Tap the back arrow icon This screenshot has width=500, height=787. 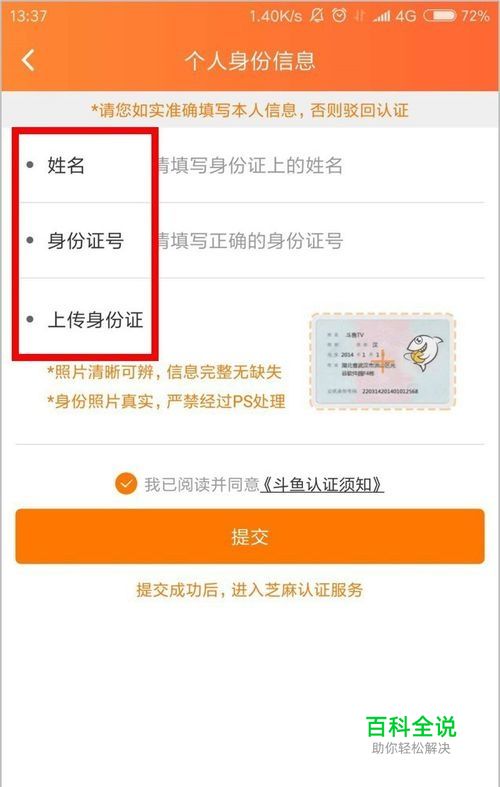28,60
